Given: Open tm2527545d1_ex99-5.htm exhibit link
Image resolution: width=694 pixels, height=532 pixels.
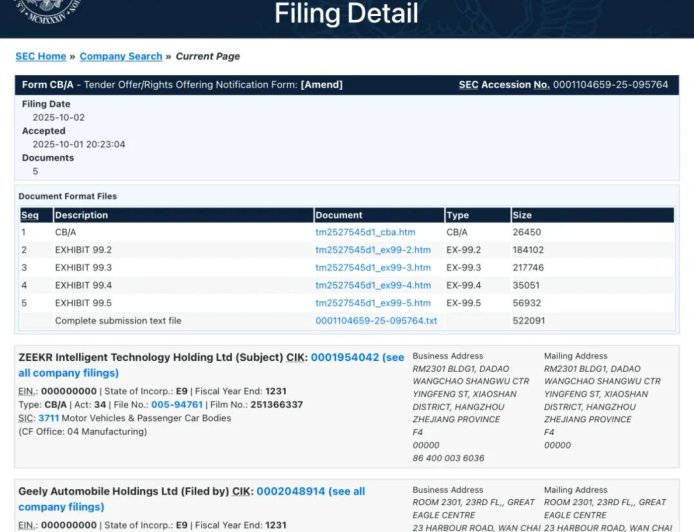Looking at the screenshot, I should [x=373, y=303].
